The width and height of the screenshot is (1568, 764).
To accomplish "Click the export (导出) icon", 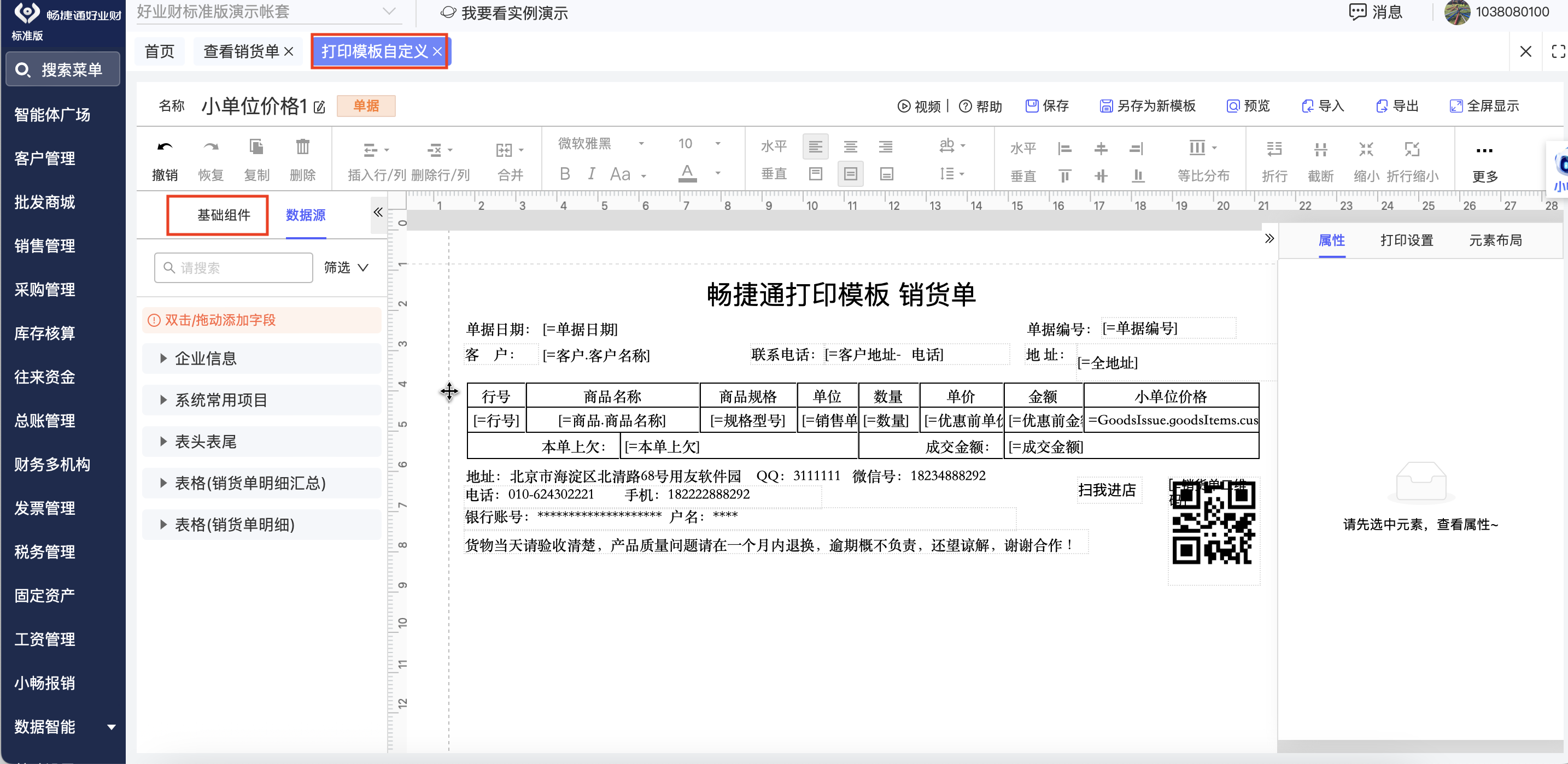I will coord(1382,106).
